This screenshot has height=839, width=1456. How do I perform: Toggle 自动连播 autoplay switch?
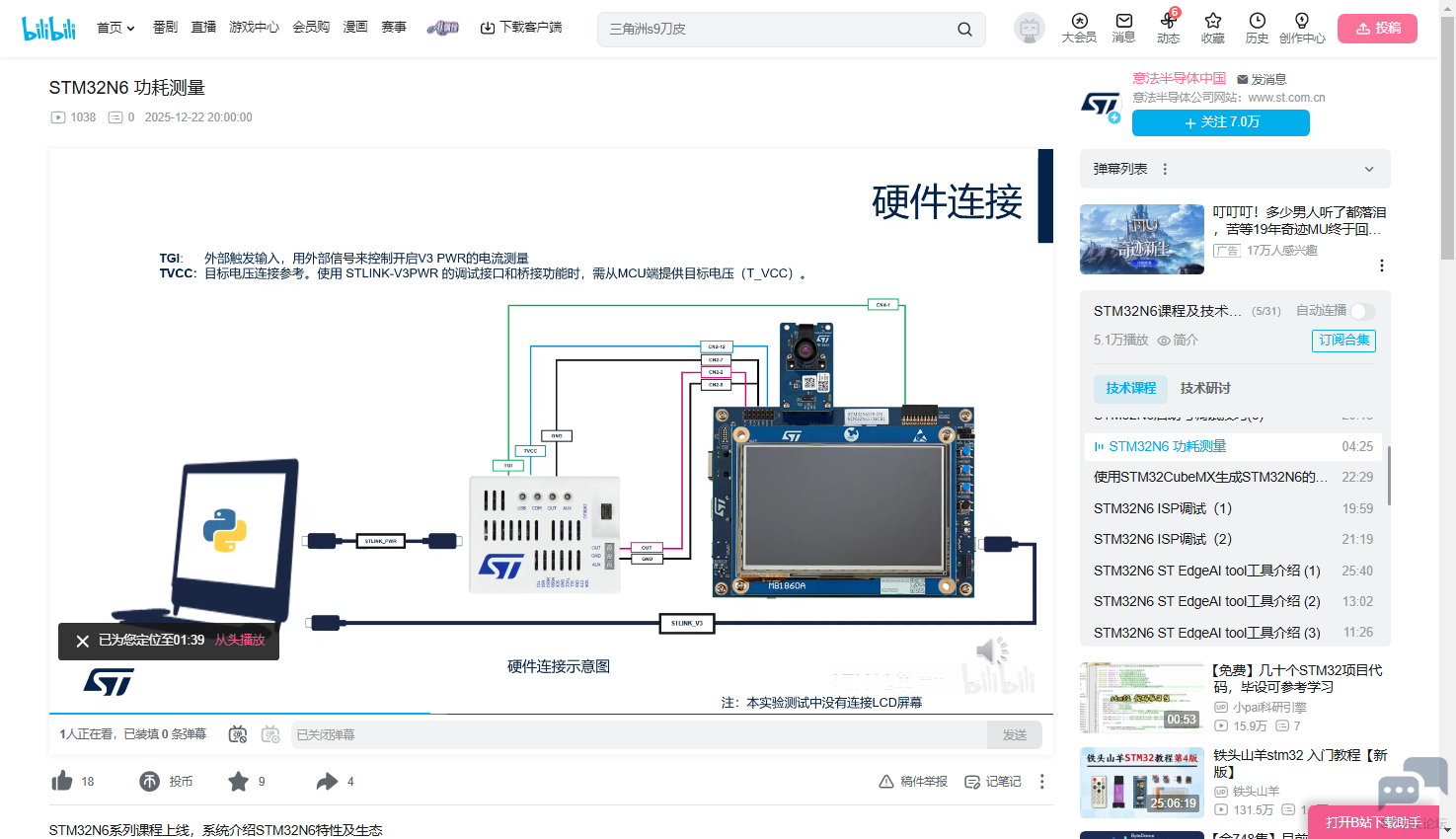(1363, 311)
